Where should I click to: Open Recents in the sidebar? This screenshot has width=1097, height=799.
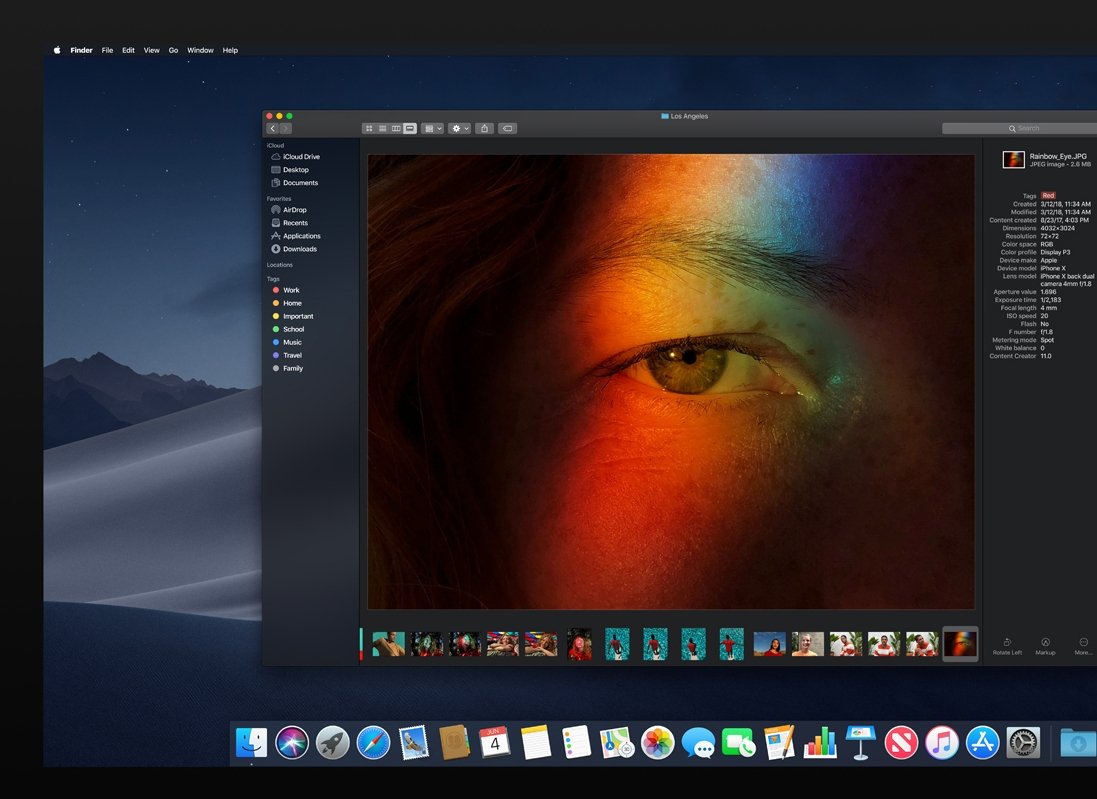click(x=290, y=222)
